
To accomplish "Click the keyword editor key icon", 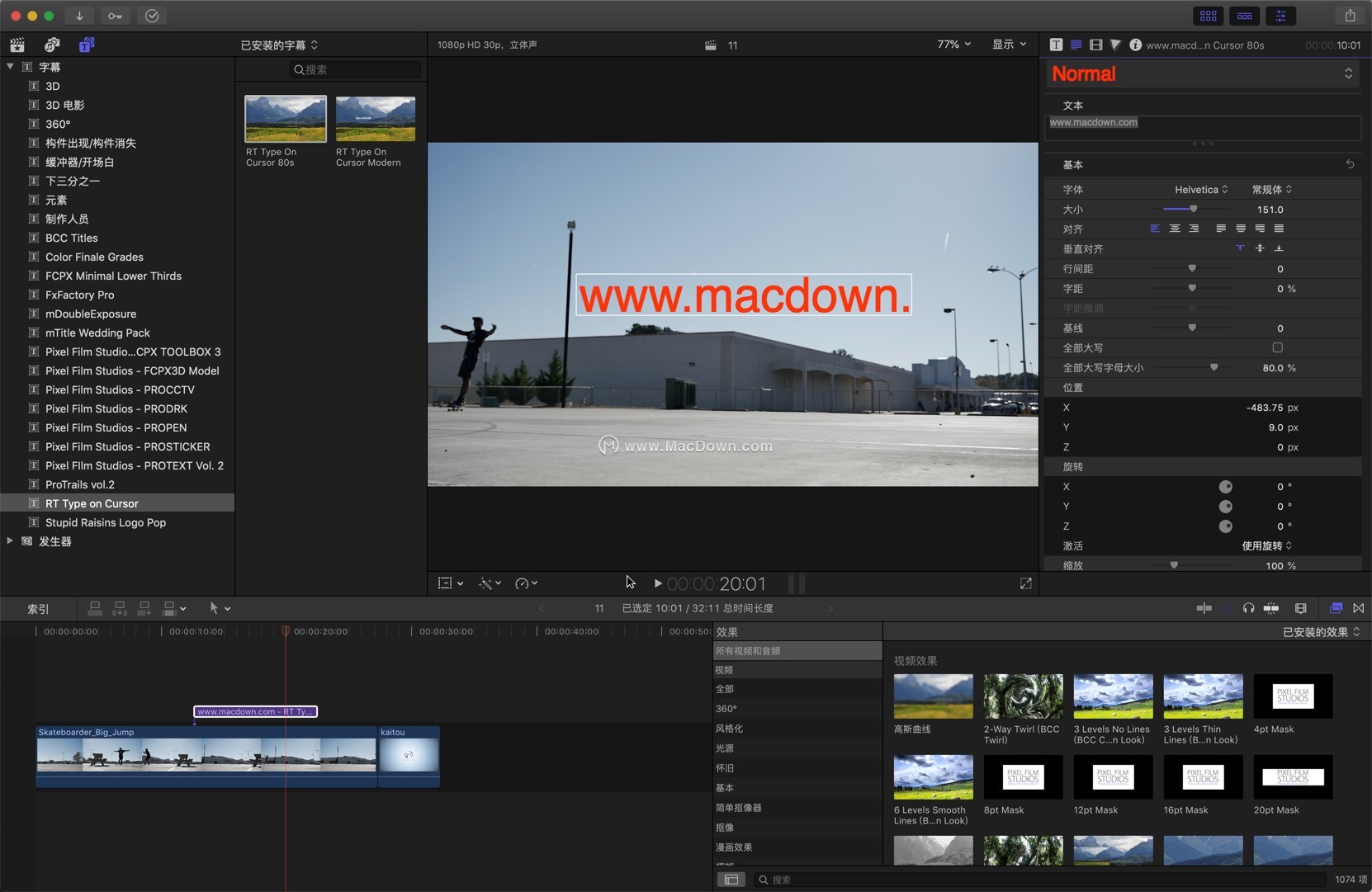I will (x=116, y=16).
